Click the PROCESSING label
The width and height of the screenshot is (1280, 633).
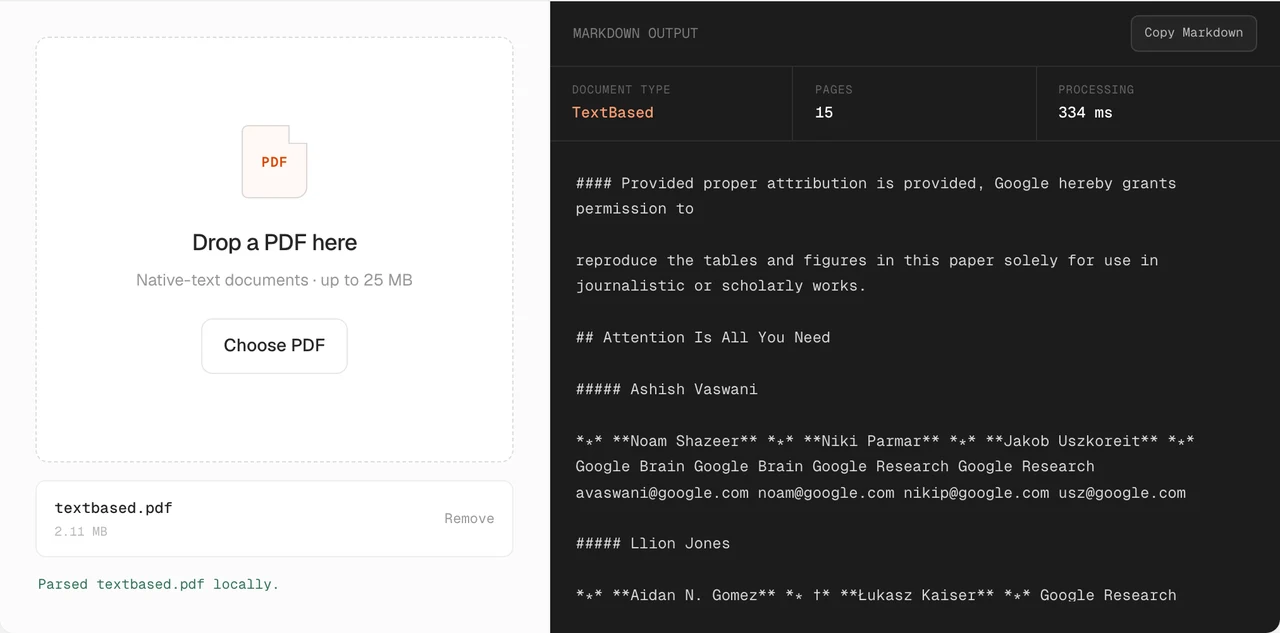point(1096,89)
